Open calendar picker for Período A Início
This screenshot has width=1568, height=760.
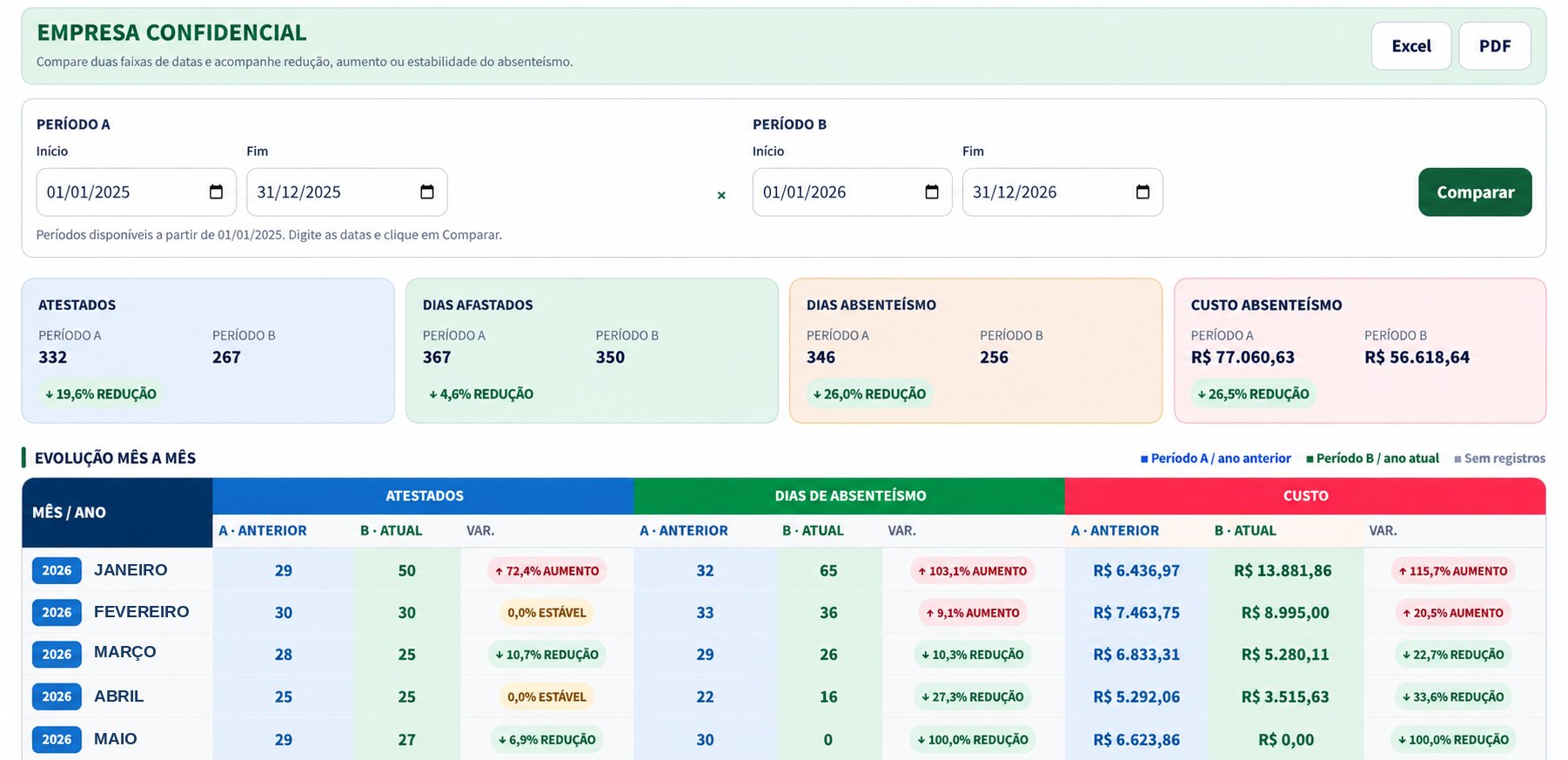click(216, 192)
